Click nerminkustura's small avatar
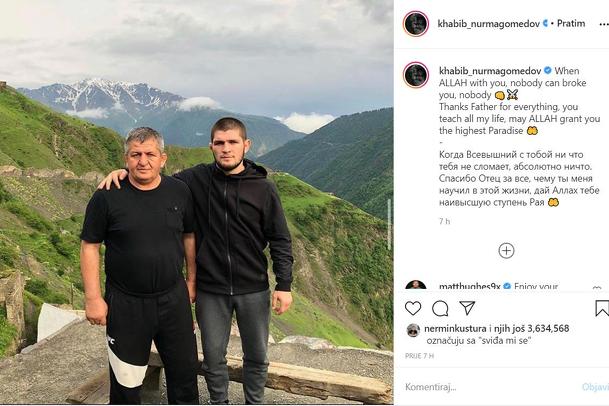 pyautogui.click(x=413, y=330)
